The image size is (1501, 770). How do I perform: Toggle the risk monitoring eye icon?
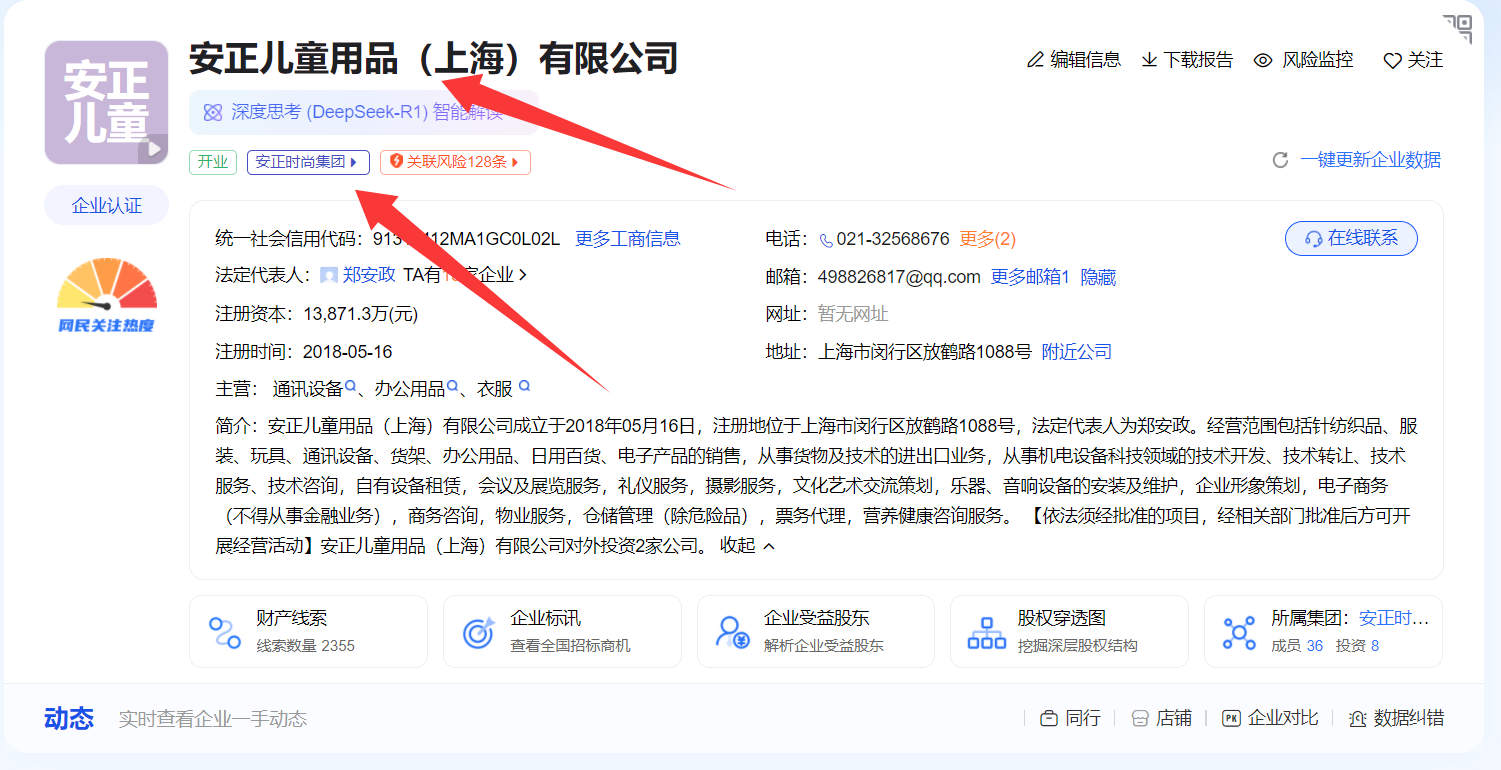click(x=1263, y=60)
